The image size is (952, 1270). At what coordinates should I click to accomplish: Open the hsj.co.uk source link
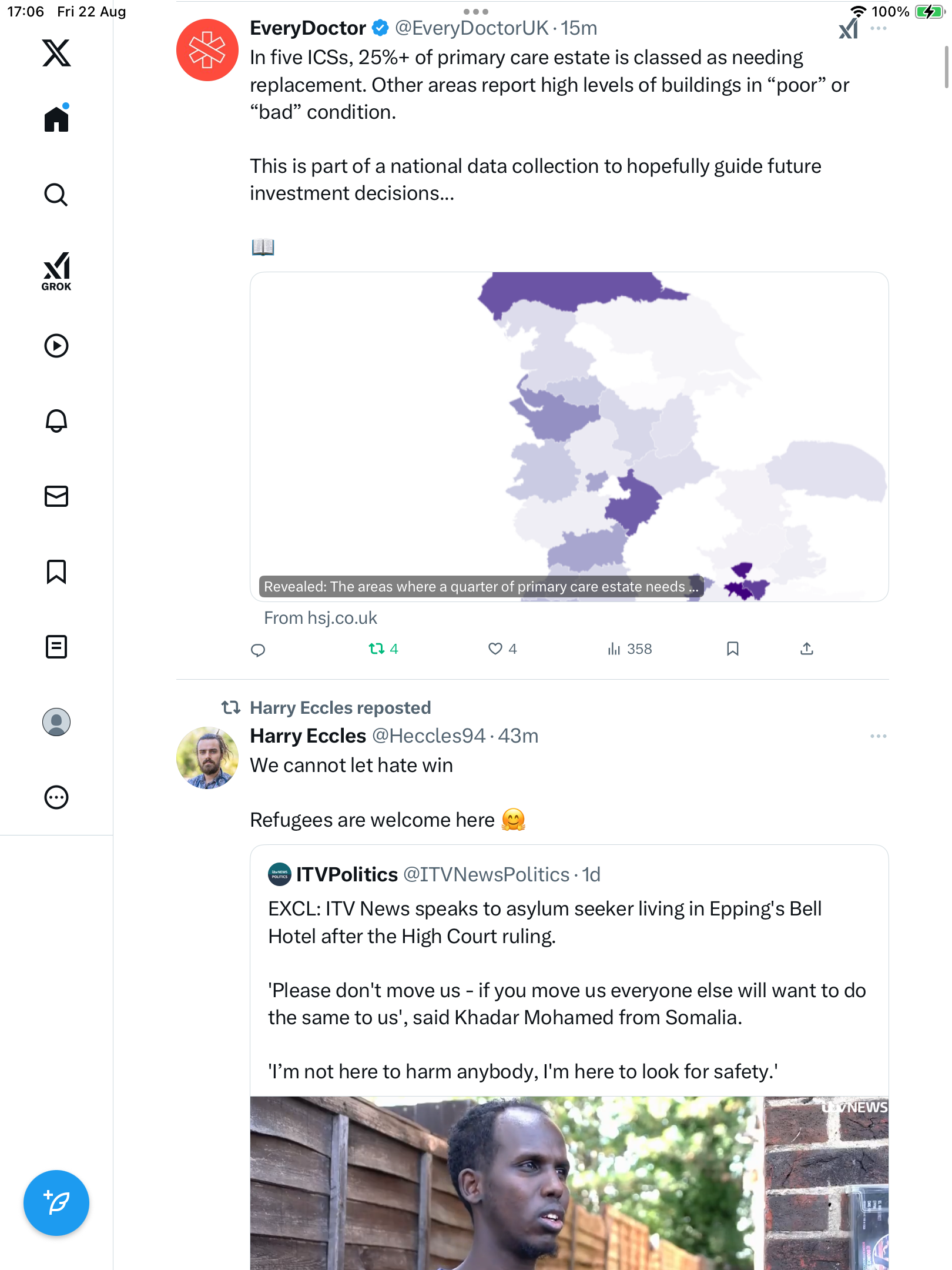pyautogui.click(x=321, y=618)
